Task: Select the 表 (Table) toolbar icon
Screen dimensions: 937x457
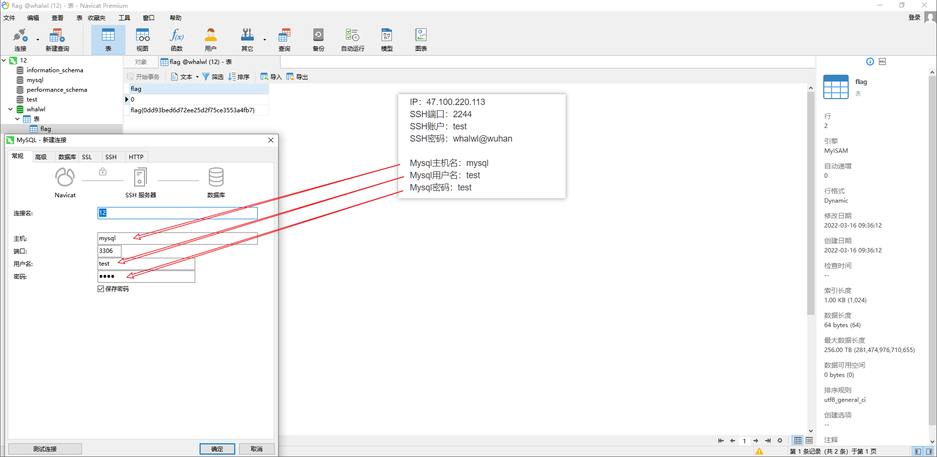Action: click(108, 39)
